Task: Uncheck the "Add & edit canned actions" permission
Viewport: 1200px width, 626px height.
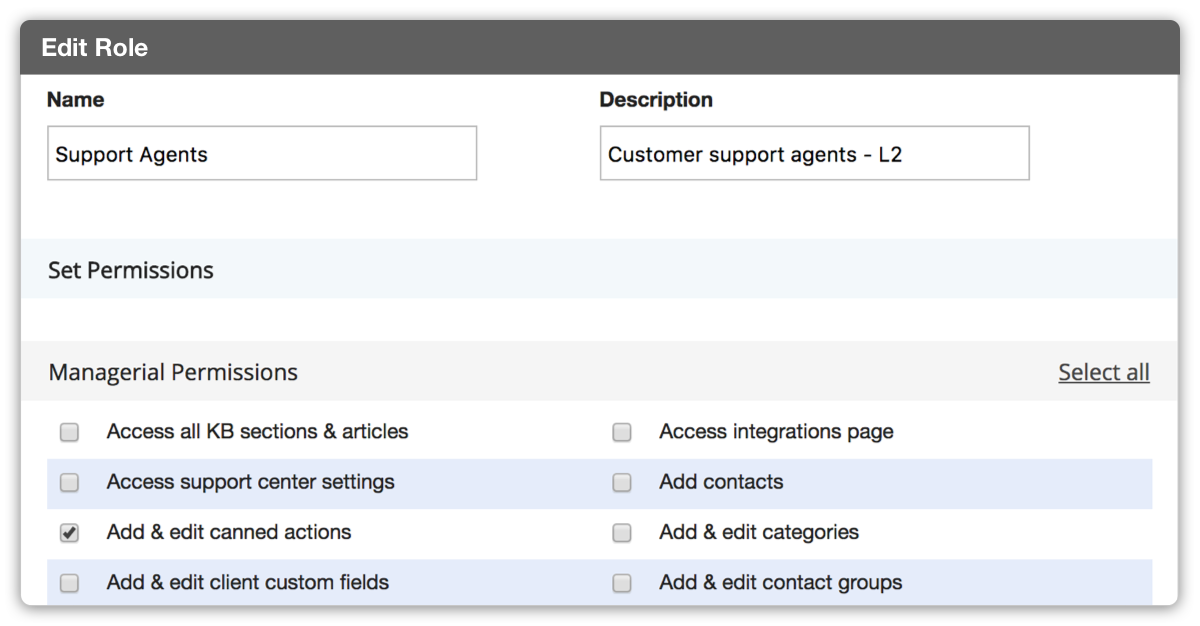Action: [69, 533]
